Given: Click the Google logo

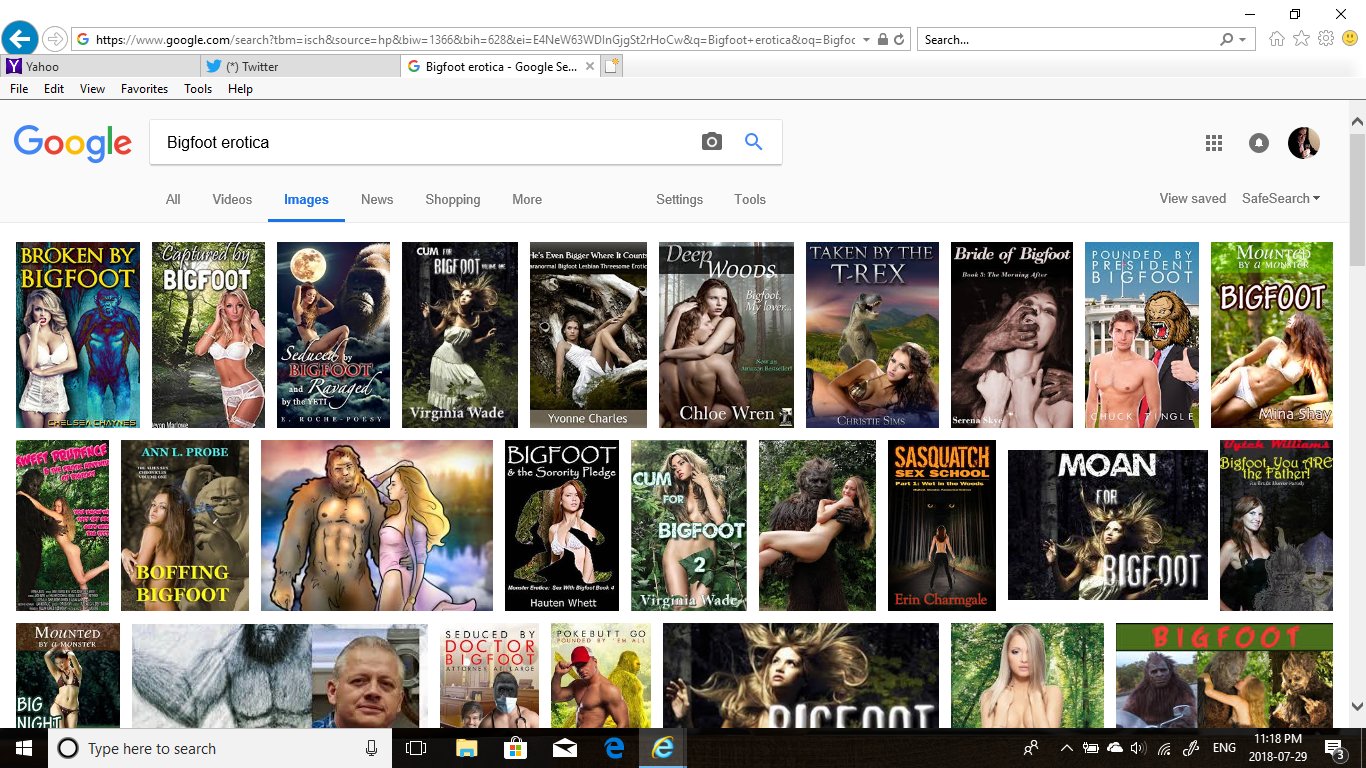Looking at the screenshot, I should (72, 143).
